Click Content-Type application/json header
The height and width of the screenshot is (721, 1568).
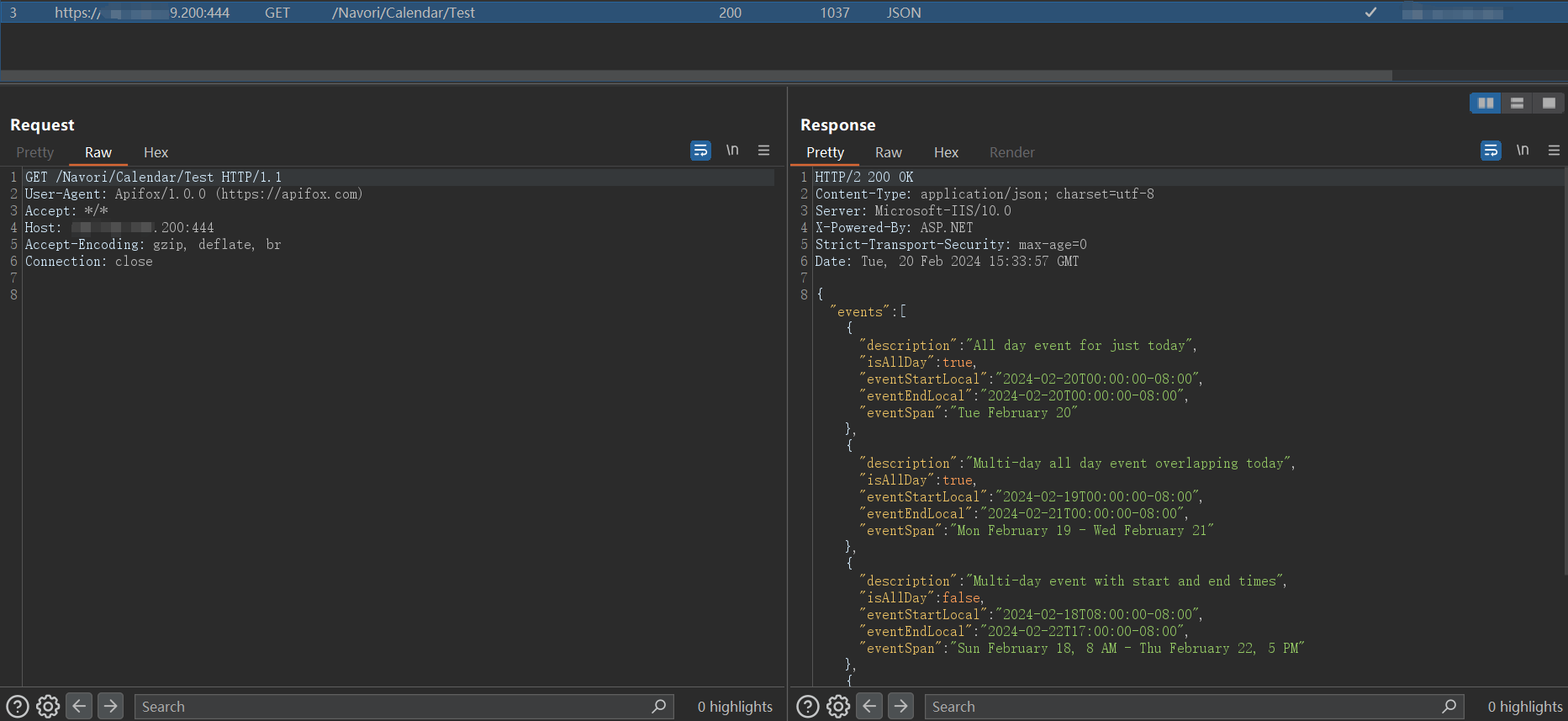click(985, 194)
